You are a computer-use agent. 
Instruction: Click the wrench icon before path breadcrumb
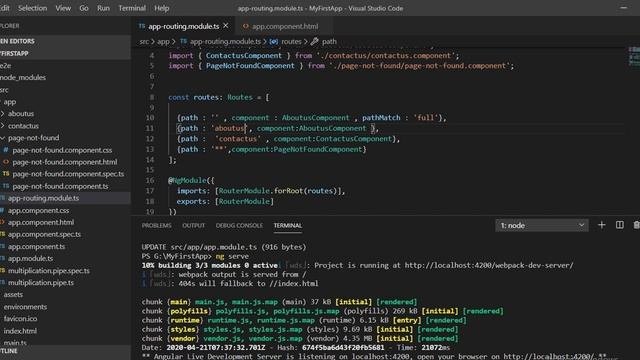[314, 41]
